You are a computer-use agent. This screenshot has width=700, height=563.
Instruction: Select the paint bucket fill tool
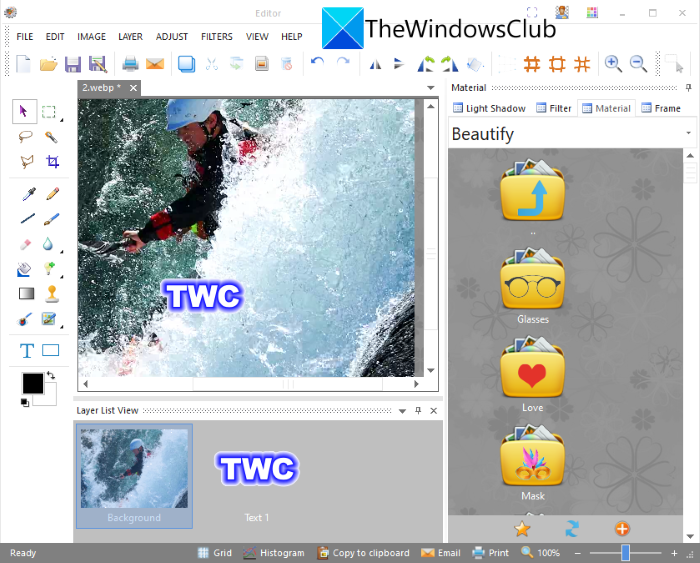click(24, 269)
